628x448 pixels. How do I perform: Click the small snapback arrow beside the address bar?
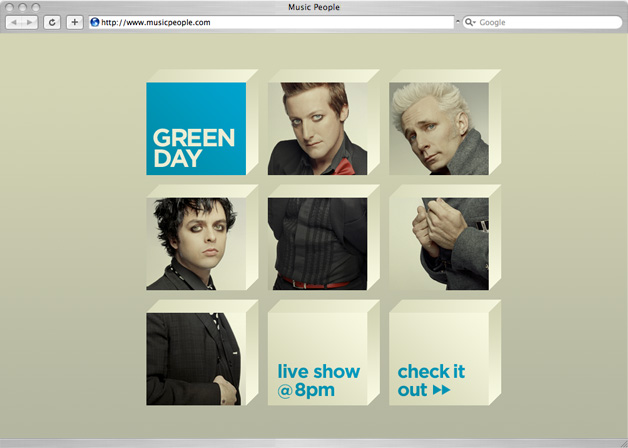pyautogui.click(x=458, y=22)
